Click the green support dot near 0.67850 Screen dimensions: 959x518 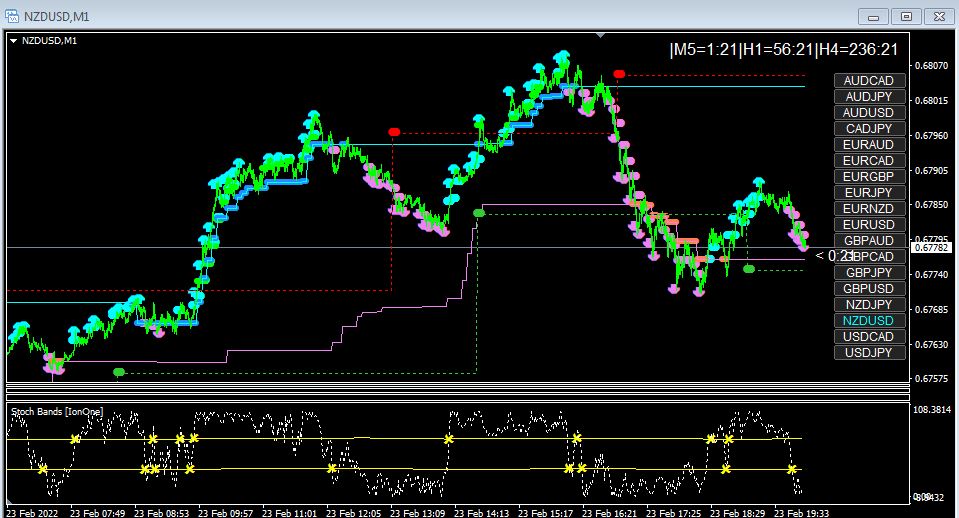(x=479, y=213)
